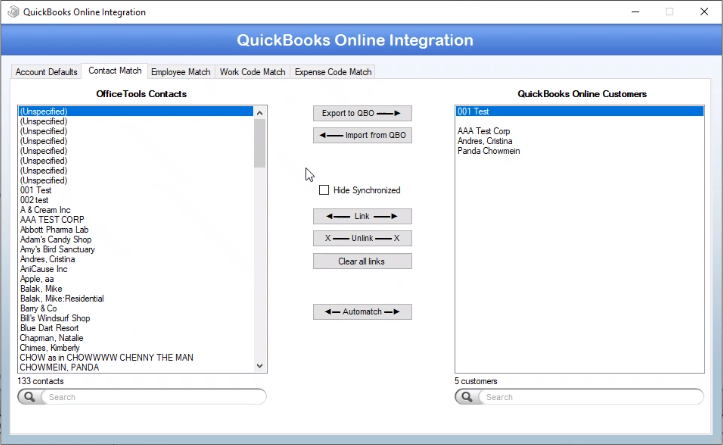
Task: Select the highlighted (Unspecified) contact row
Action: click(x=136, y=111)
